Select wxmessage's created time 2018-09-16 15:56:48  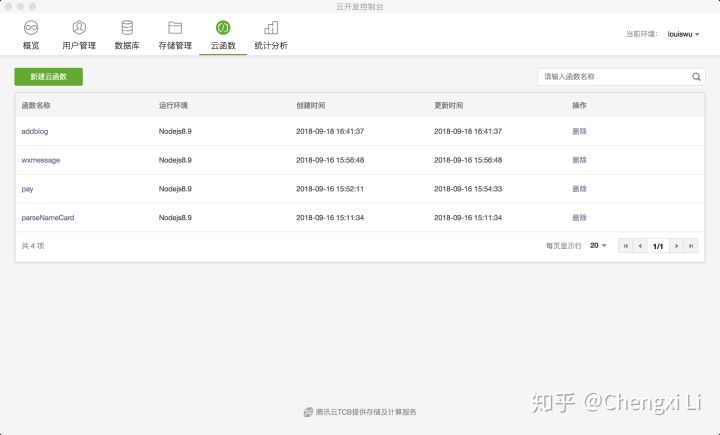(330, 160)
